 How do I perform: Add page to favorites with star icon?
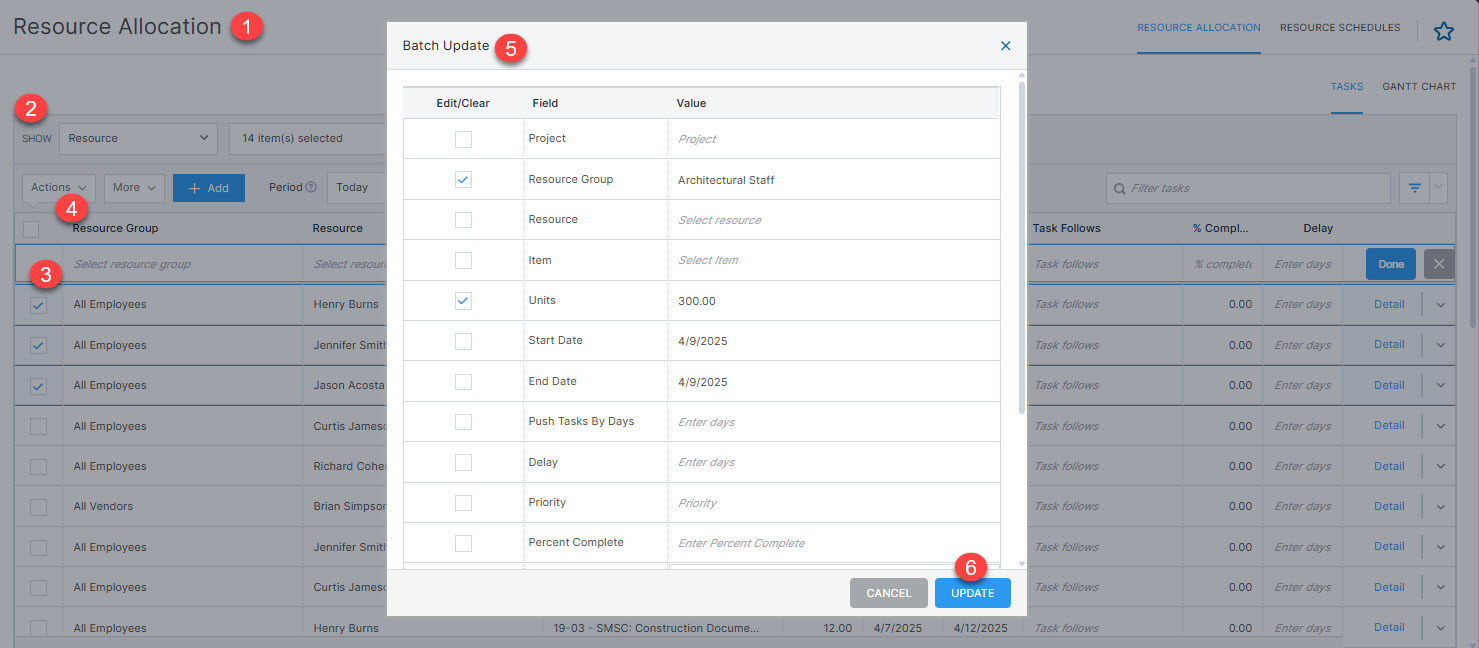click(x=1443, y=31)
